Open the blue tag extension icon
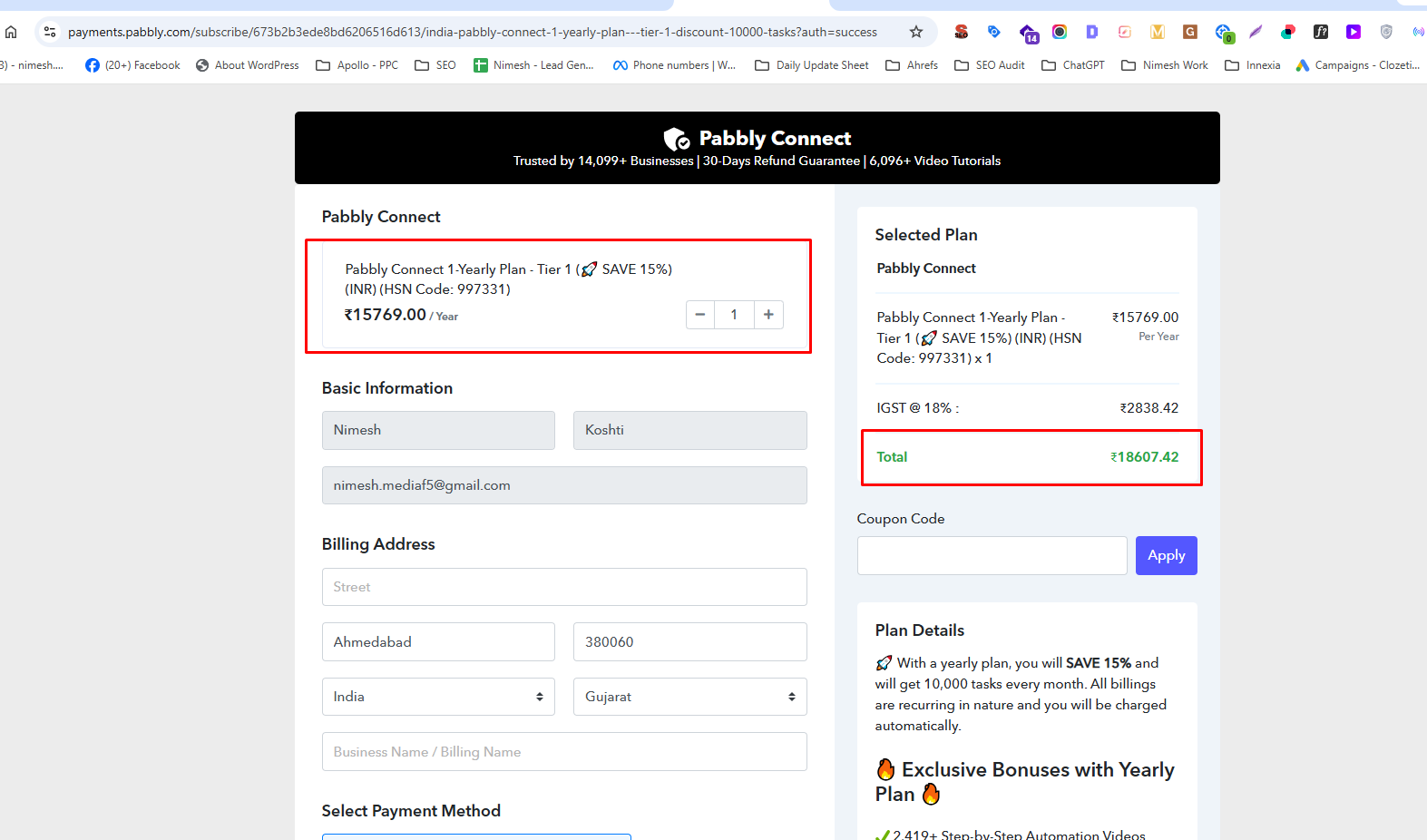 994,32
